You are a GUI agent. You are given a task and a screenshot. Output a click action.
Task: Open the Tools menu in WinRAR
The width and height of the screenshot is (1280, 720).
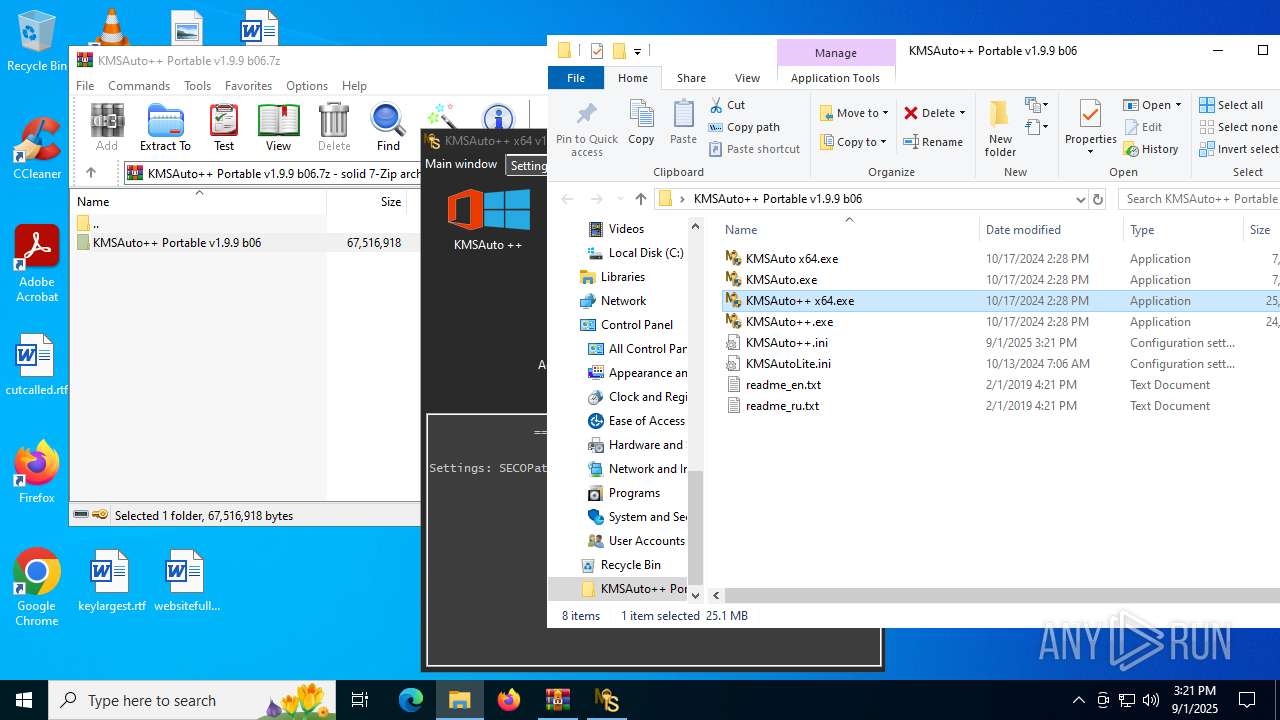pyautogui.click(x=197, y=86)
